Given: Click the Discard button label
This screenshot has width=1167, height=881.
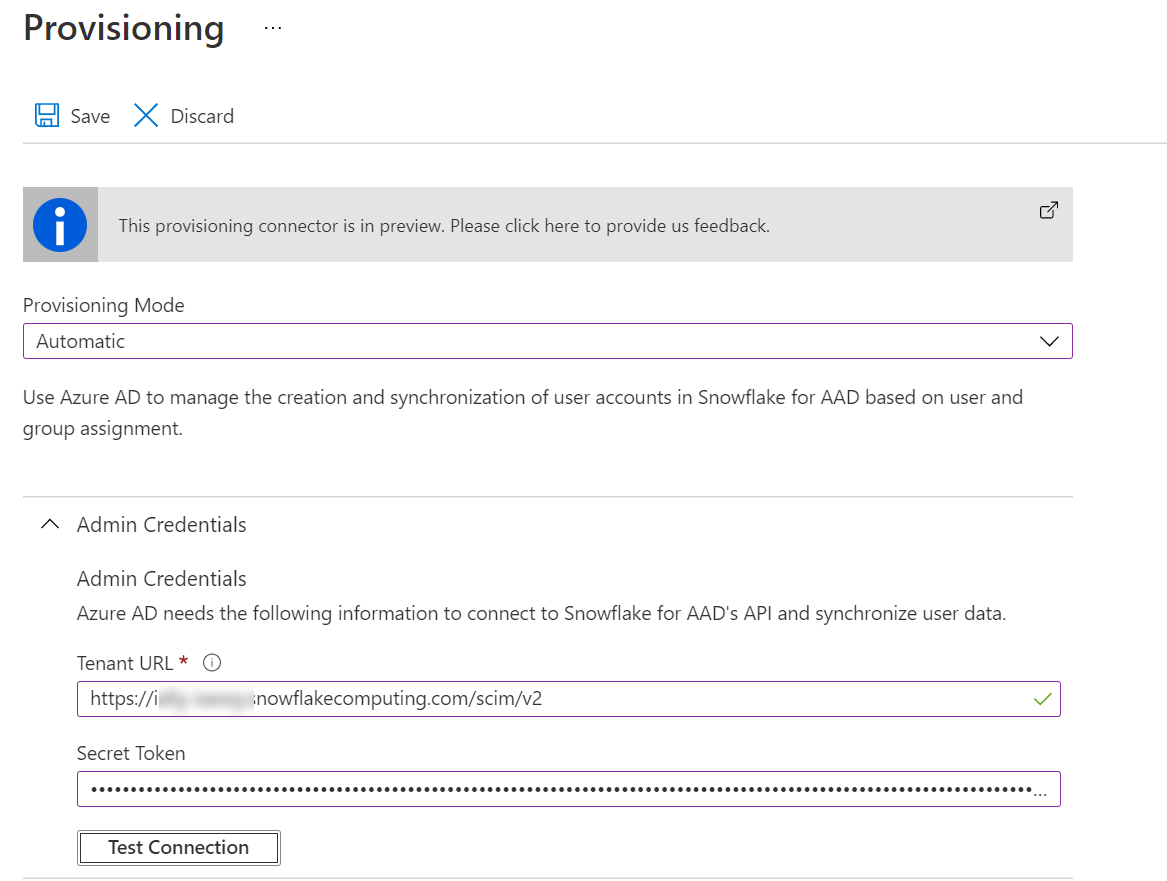Looking at the screenshot, I should click(x=202, y=116).
